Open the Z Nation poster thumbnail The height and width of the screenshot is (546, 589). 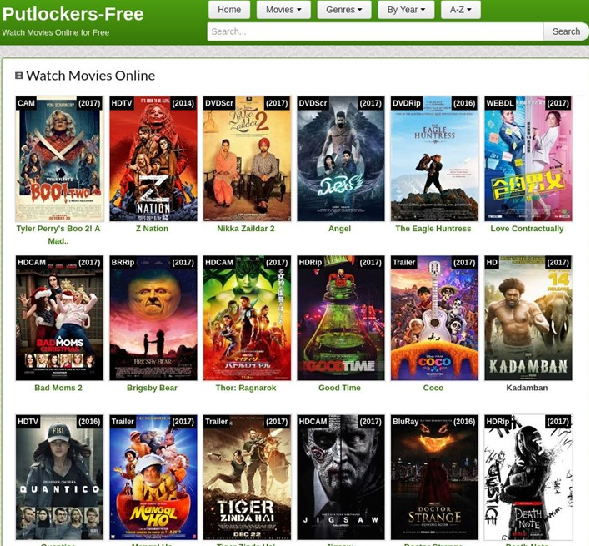(153, 158)
